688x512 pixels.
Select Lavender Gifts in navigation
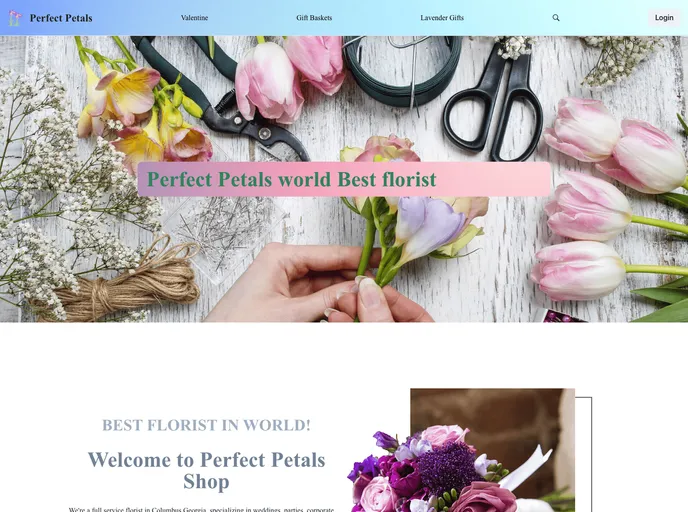coord(442,18)
